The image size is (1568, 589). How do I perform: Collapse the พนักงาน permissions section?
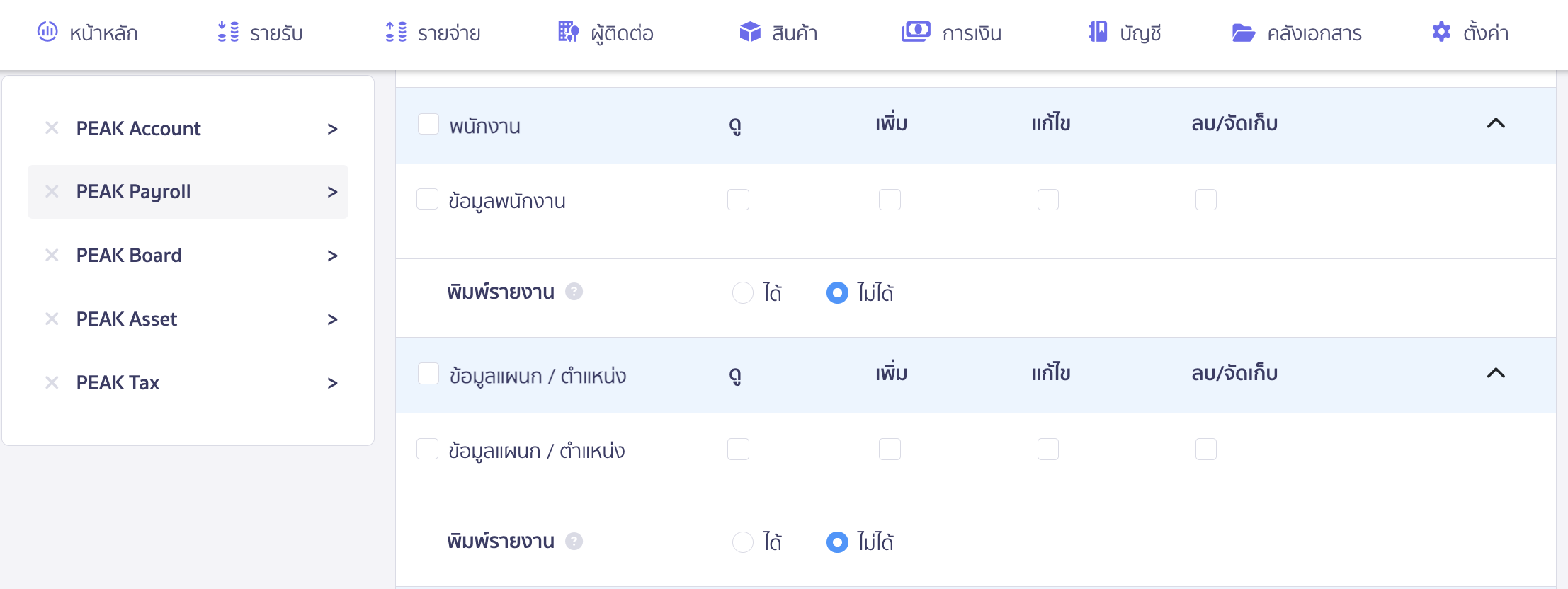[x=1496, y=122]
